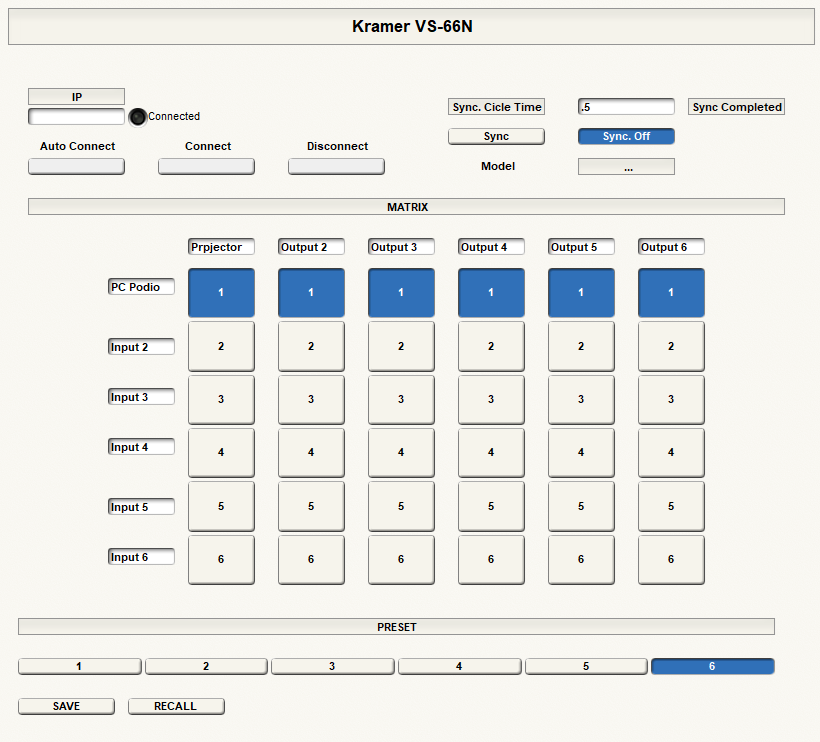Click the button under Connect label
Screen dimensions: 820x742
click(x=206, y=166)
